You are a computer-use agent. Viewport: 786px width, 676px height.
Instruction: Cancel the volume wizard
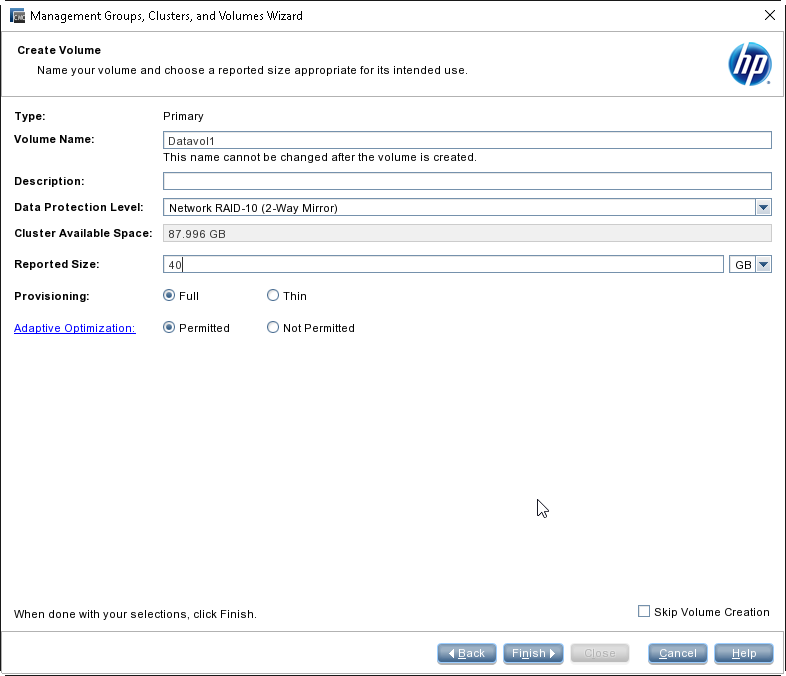(x=678, y=653)
